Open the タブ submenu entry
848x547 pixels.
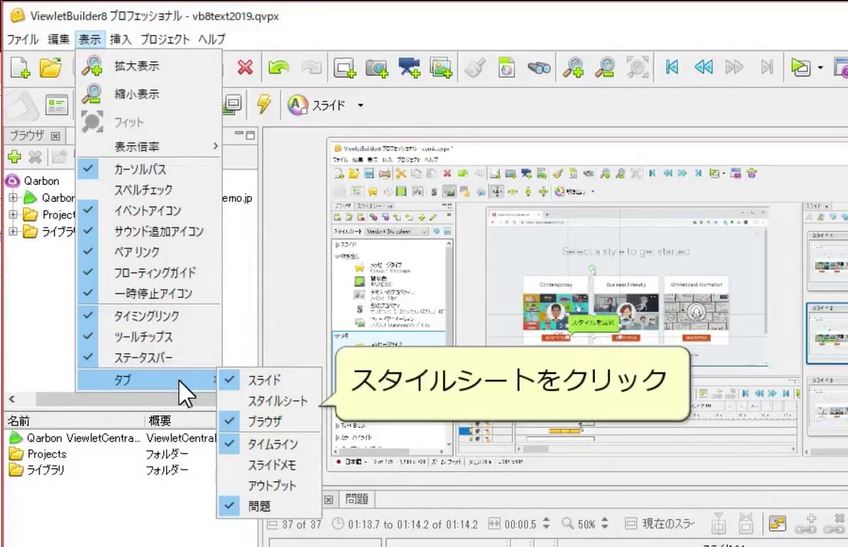(149, 380)
